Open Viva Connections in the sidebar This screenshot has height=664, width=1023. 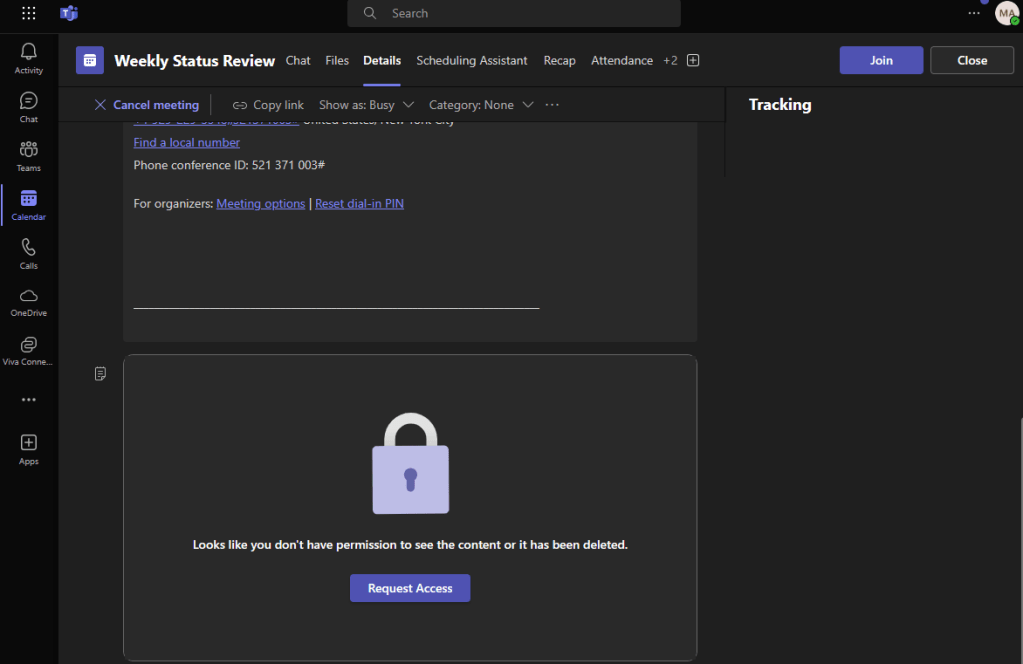click(28, 350)
